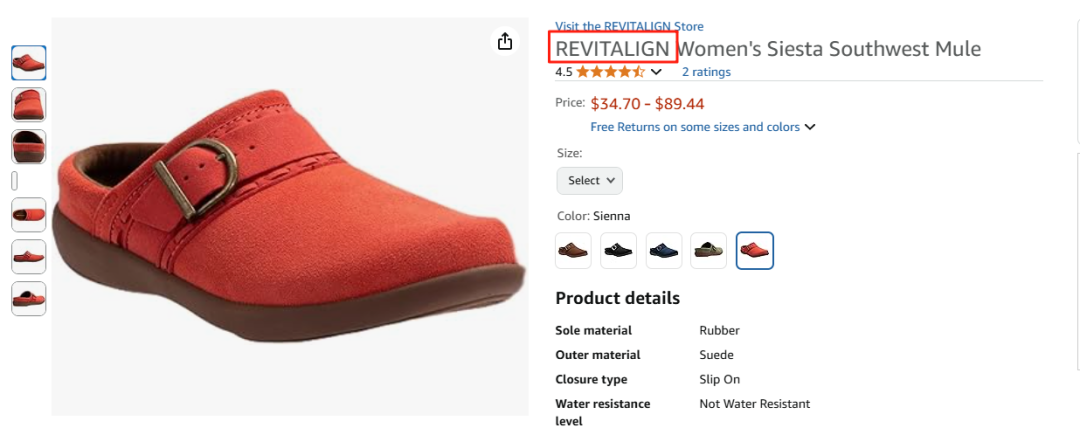Select the brown color swatch
Screen dimensions: 1080x435
pyautogui.click(x=573, y=250)
